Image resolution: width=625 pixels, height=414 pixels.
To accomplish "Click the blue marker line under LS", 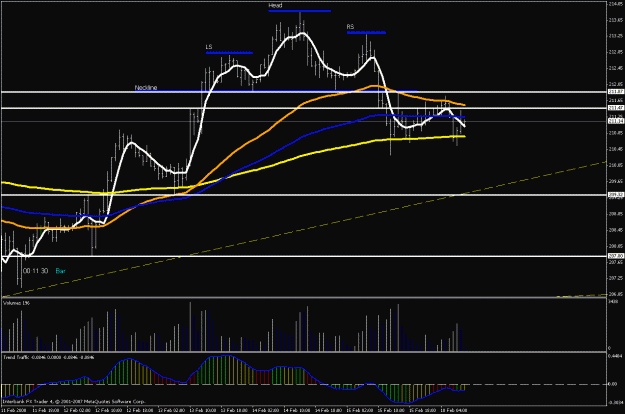I will click(229, 53).
